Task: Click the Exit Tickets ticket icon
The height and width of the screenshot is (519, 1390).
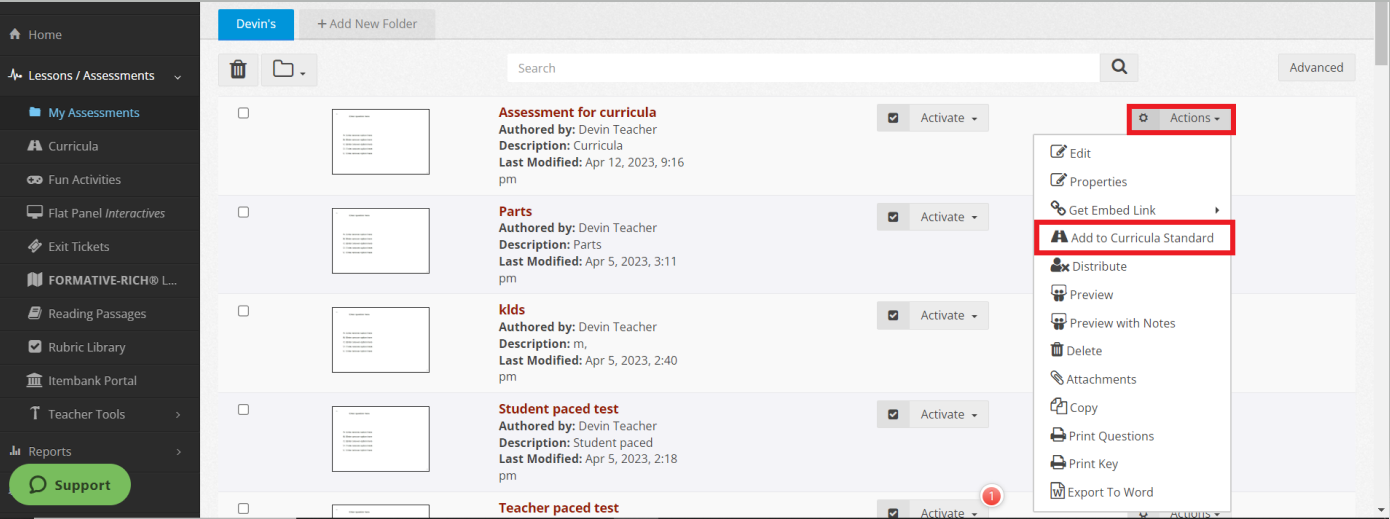Action: coord(34,247)
